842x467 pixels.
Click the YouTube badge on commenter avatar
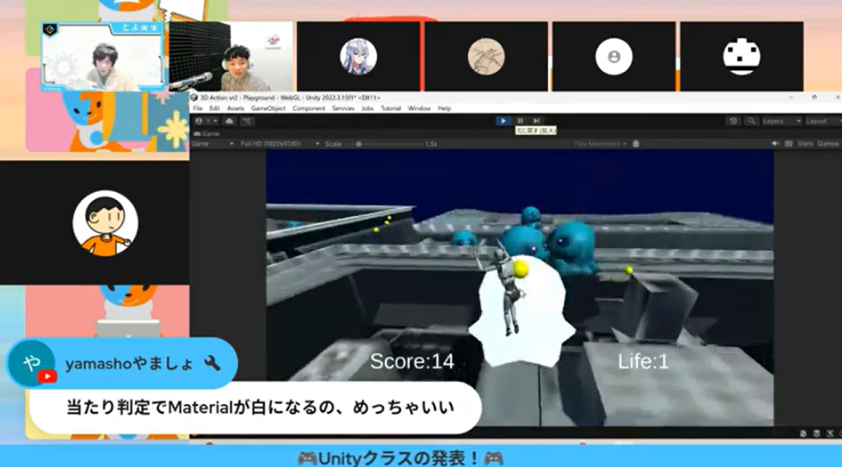pos(47,376)
